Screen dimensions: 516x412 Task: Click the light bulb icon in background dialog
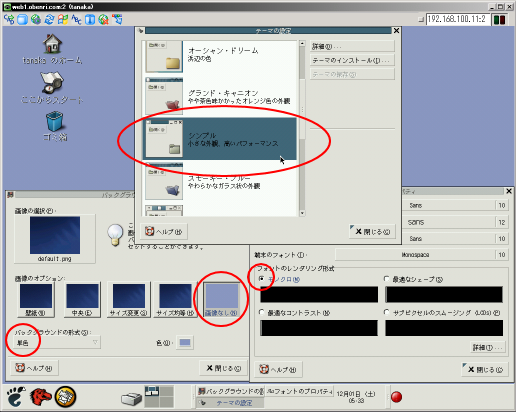[x=115, y=235]
